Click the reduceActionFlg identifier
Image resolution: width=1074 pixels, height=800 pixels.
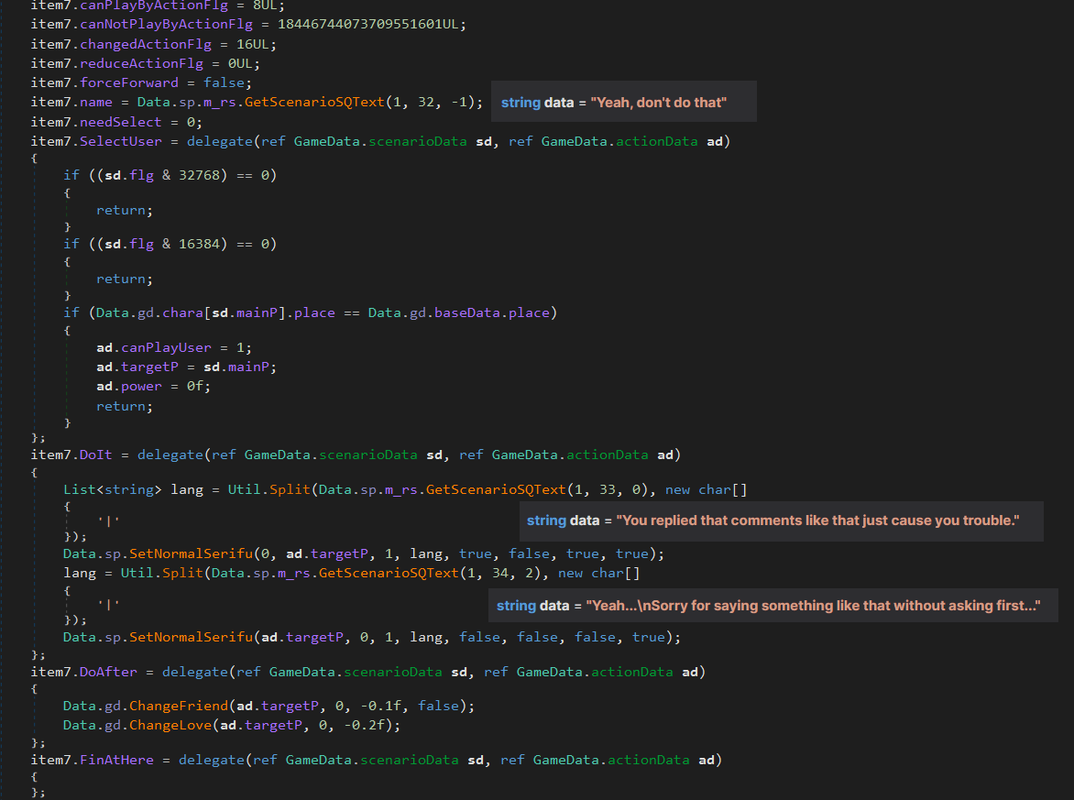tap(142, 64)
